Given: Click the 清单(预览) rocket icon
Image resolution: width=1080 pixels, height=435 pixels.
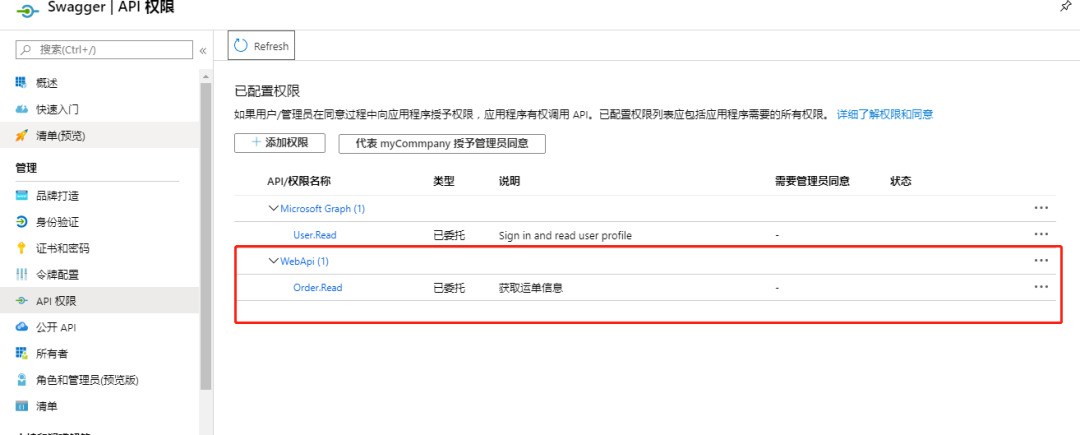Looking at the screenshot, I should 21,136.
